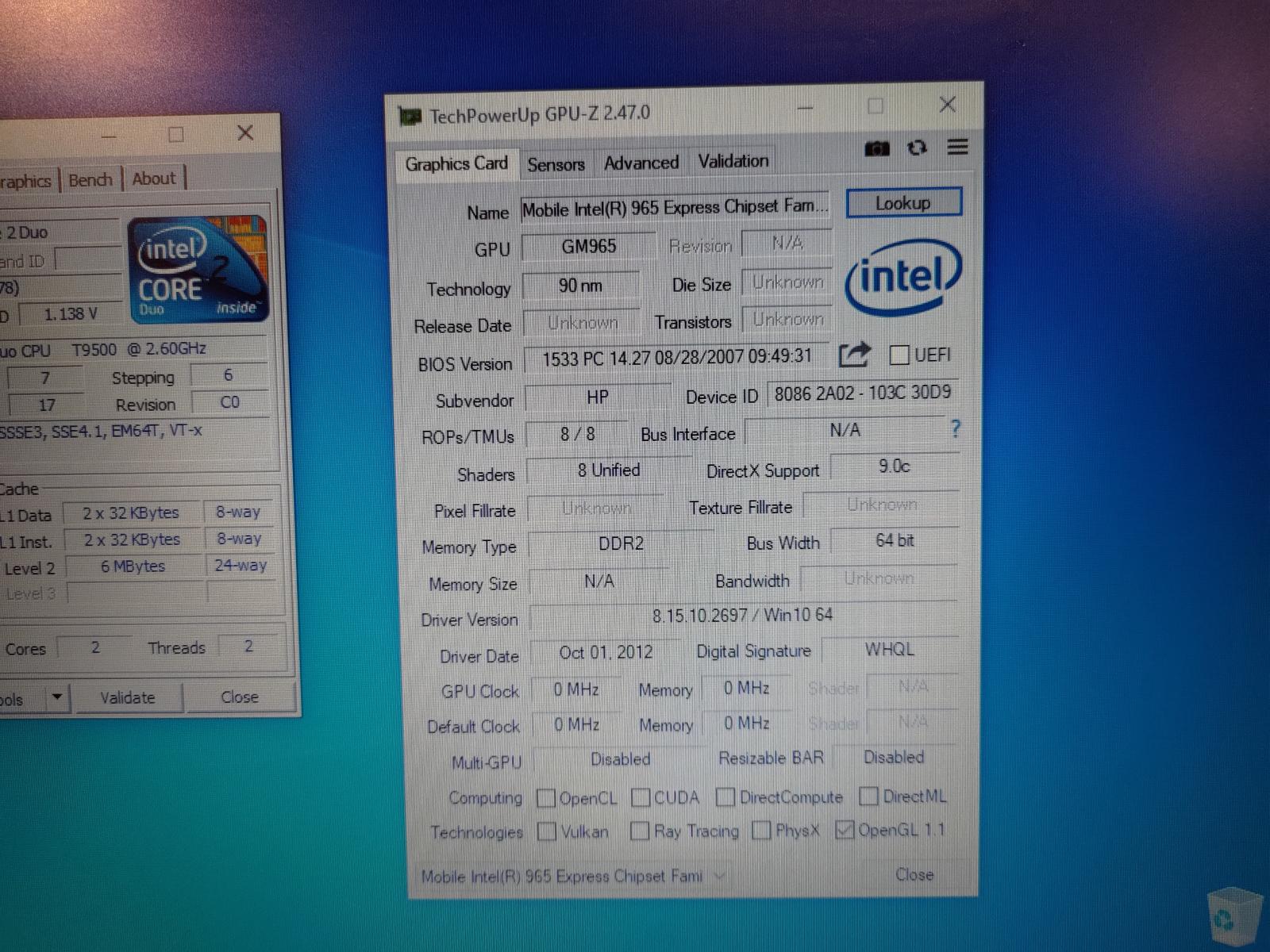Click the Level 2 cache associativity 24-way

click(241, 566)
